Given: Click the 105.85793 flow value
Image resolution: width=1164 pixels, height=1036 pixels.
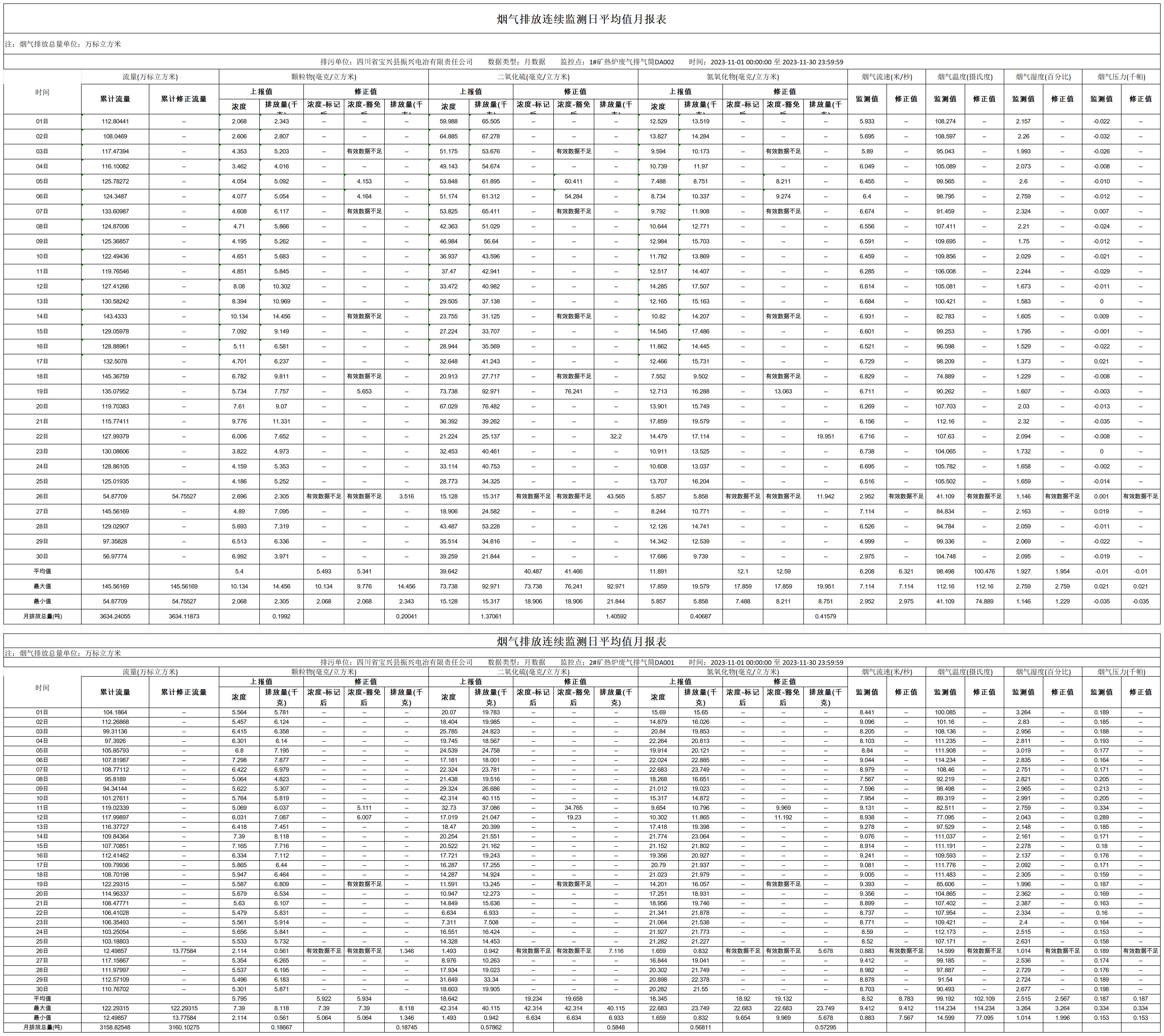Looking at the screenshot, I should [x=115, y=751].
